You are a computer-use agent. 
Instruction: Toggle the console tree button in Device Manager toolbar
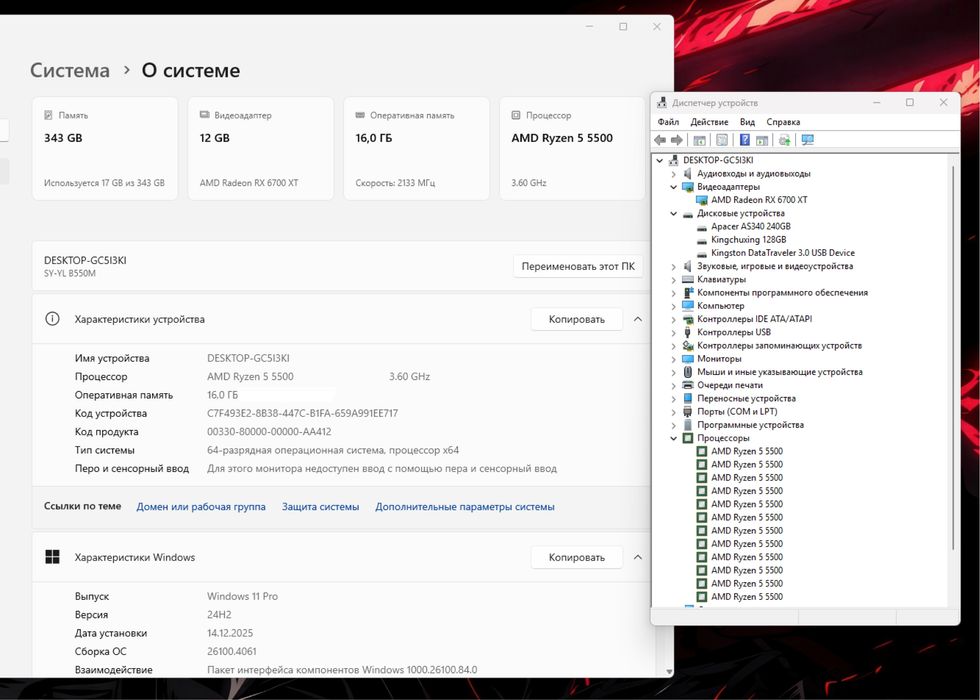coord(699,140)
